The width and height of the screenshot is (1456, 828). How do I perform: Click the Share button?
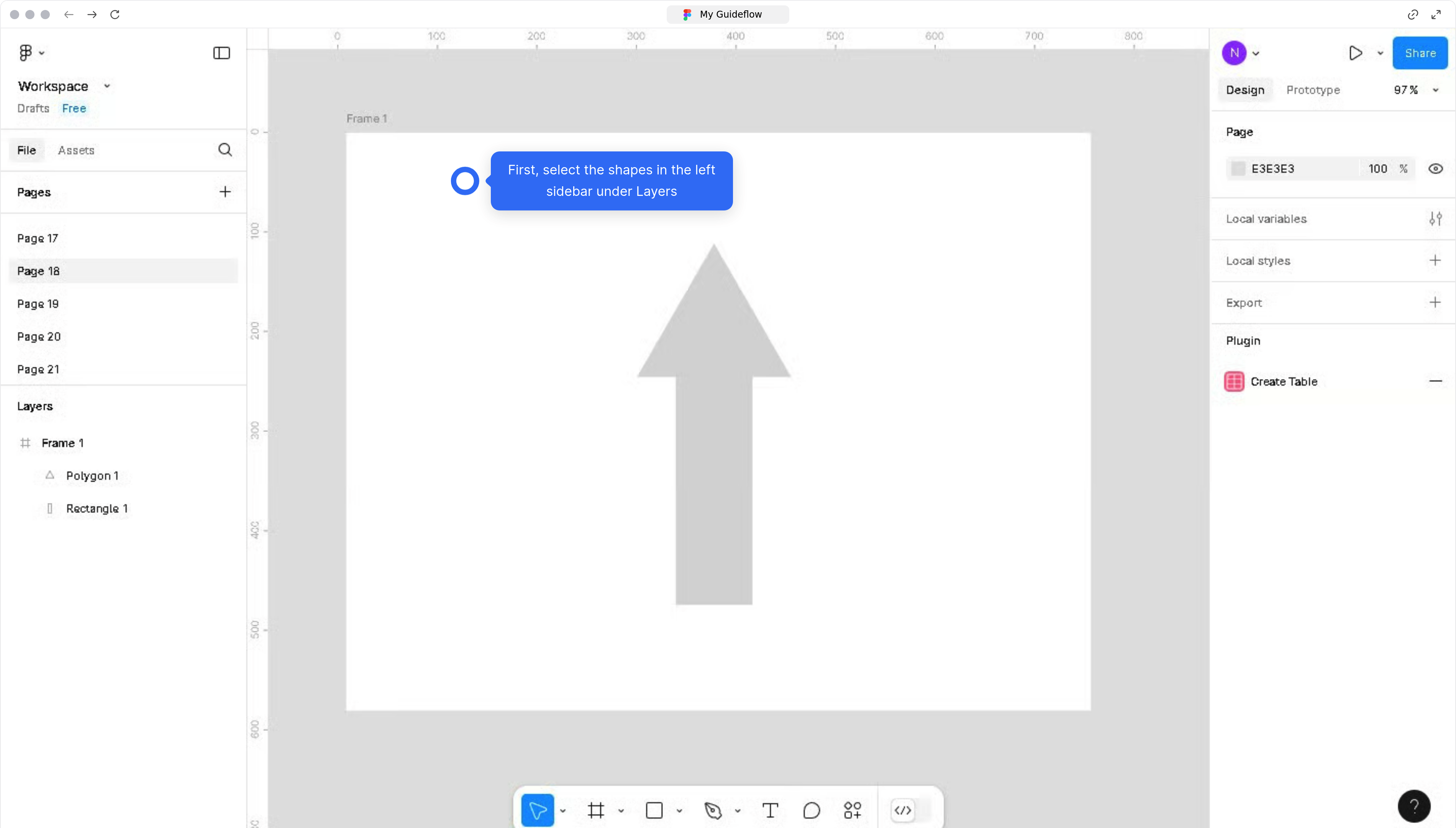(1420, 53)
